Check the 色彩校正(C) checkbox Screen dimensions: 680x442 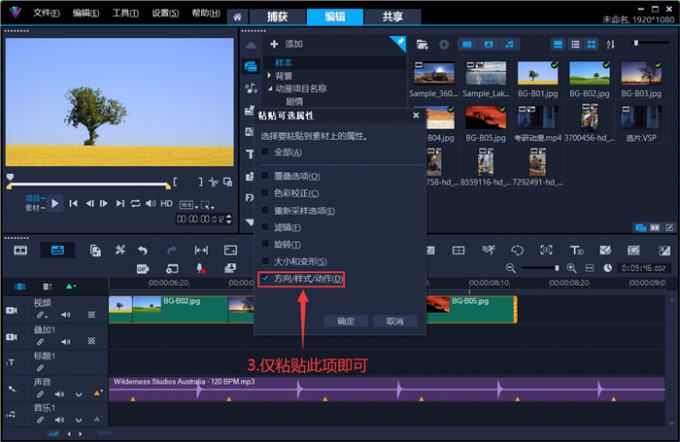pyautogui.click(x=265, y=192)
